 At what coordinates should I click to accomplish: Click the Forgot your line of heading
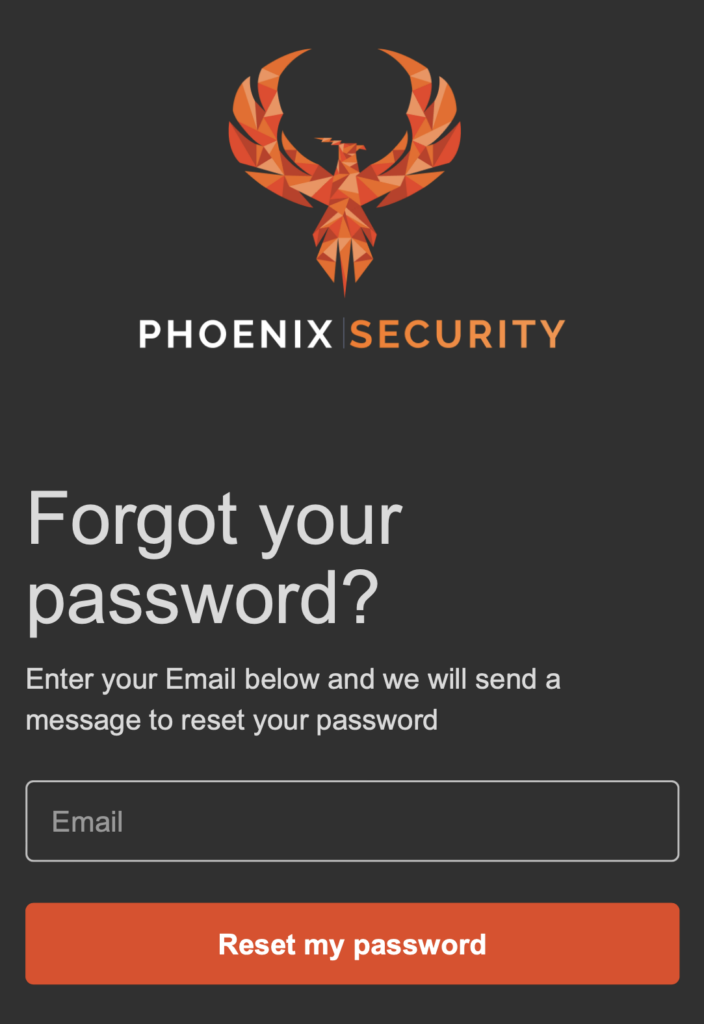pos(214,522)
